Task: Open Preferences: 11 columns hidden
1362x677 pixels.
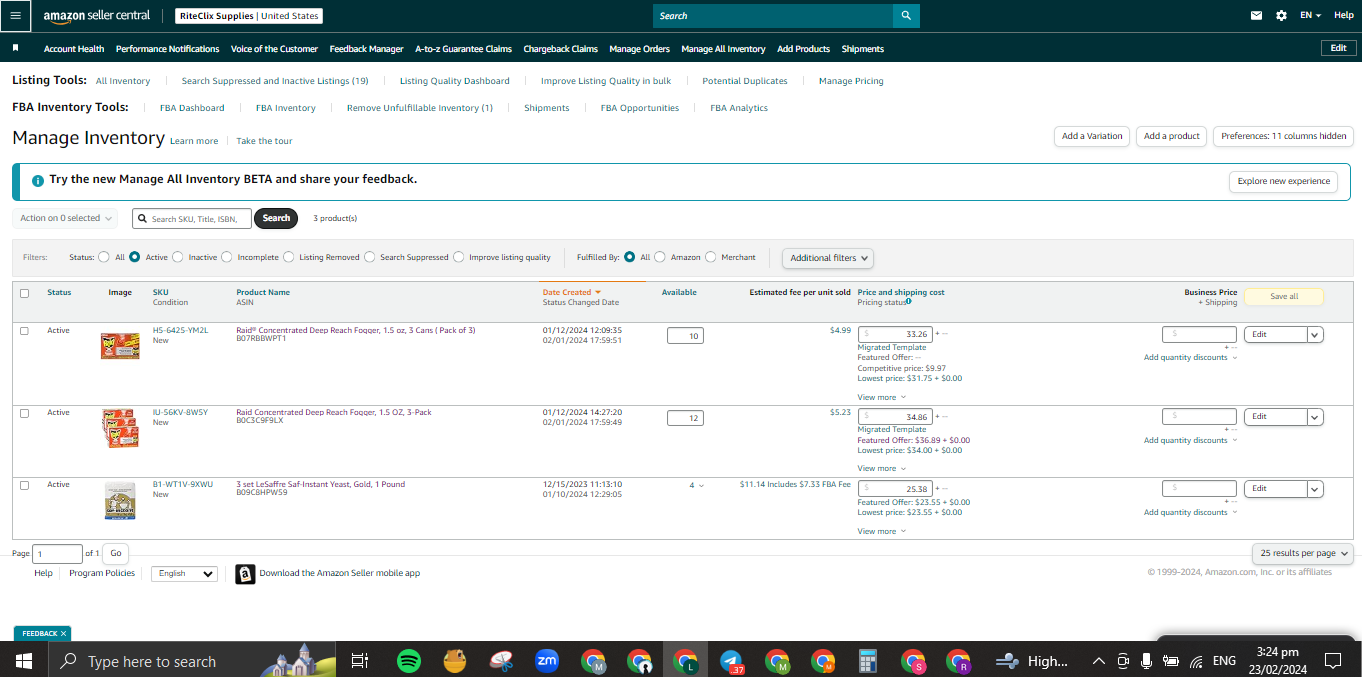Action: [1283, 136]
